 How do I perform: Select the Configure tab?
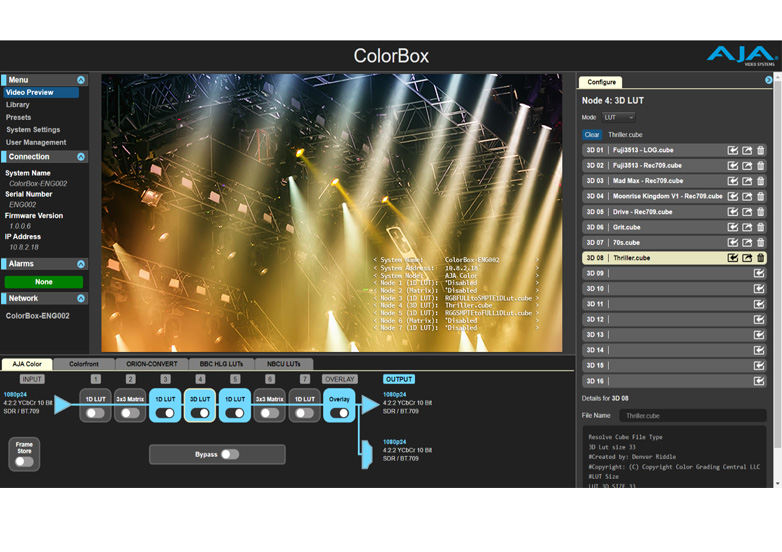tap(601, 82)
